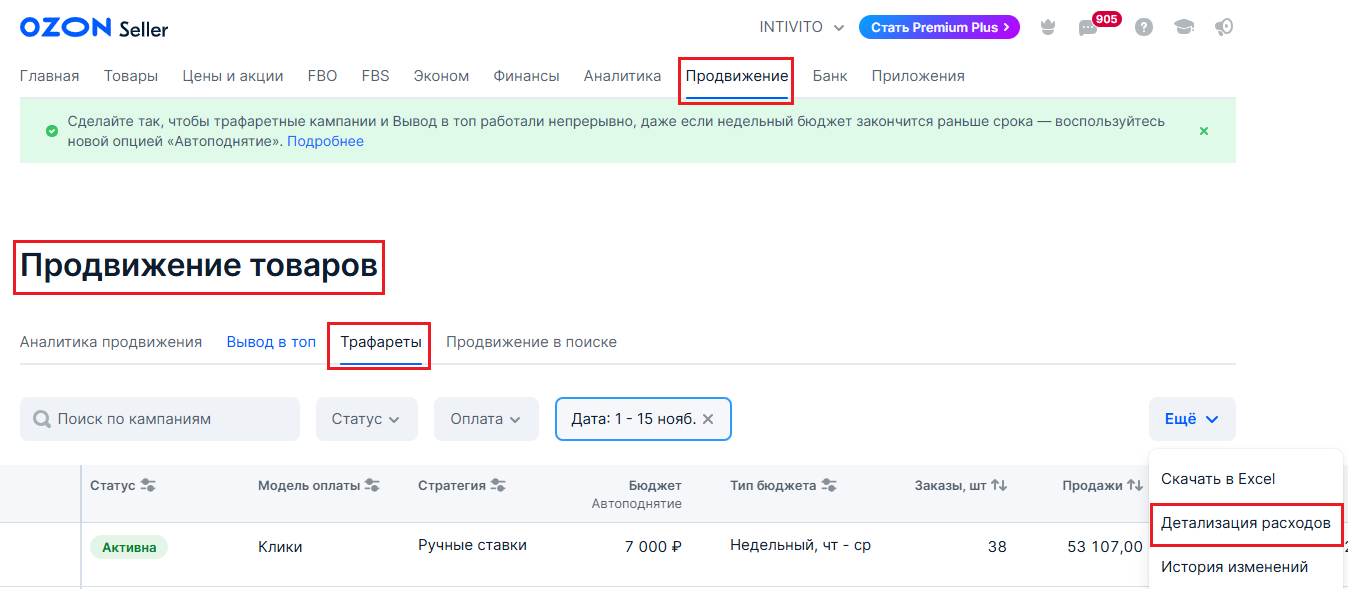
Task: Sort by Заказы, шт arrows icon
Action: [x=999, y=486]
